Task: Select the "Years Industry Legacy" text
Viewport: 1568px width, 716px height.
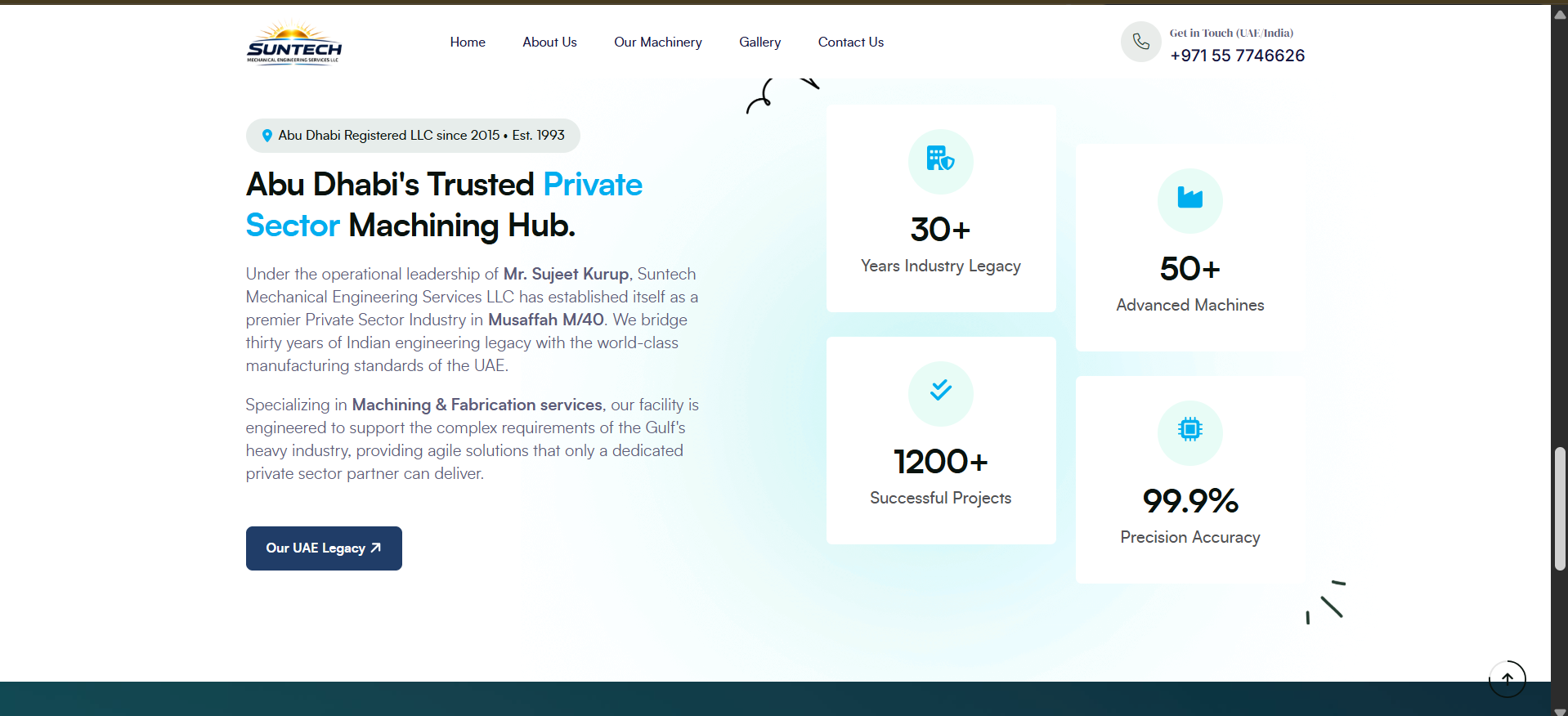Action: (941, 266)
